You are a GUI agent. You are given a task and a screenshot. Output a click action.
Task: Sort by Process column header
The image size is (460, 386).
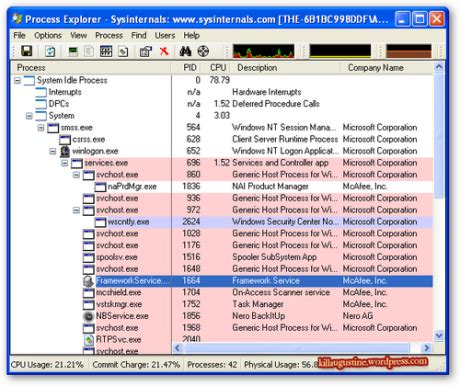[x=91, y=68]
